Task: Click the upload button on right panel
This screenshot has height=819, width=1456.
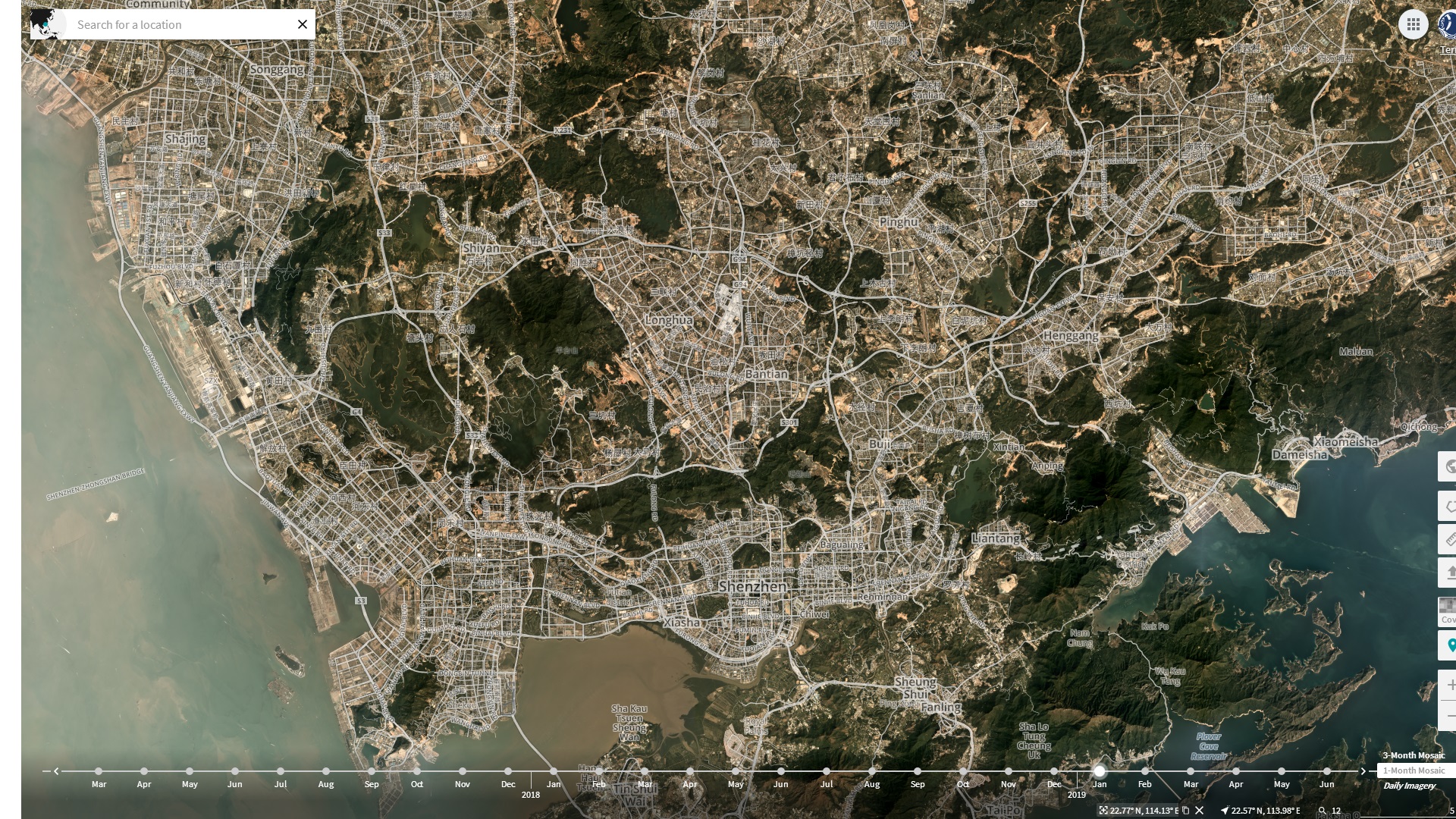Action: click(x=1448, y=573)
